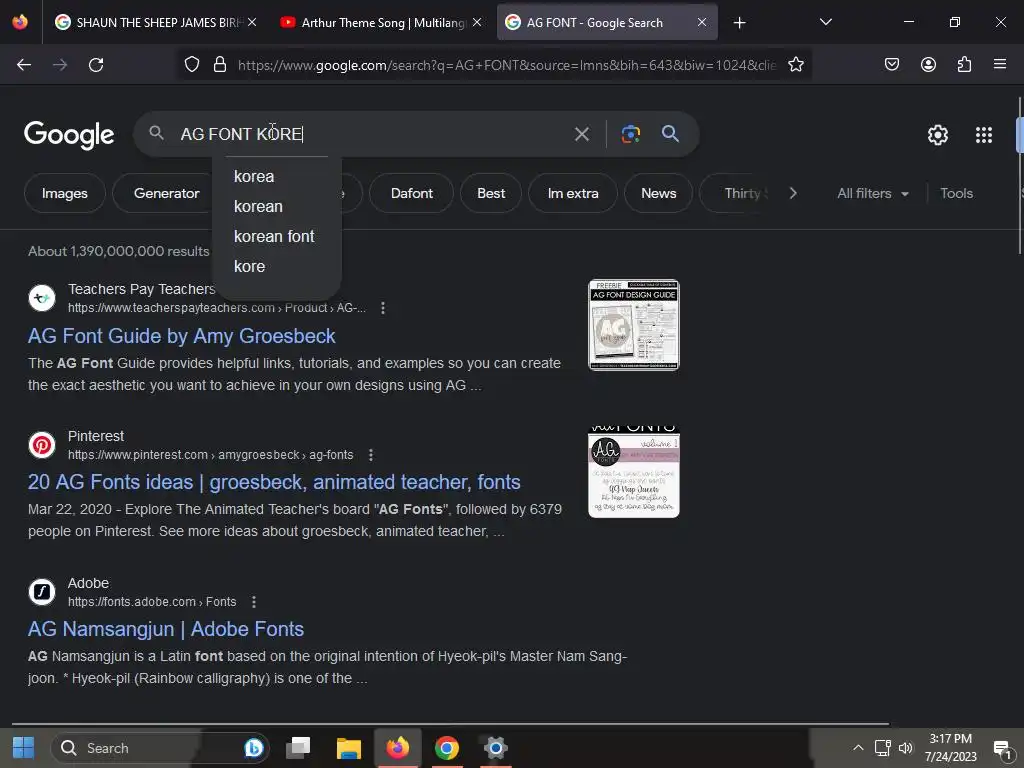Click the AG Font Design Guide thumbnail
The image size is (1024, 768).
[633, 325]
